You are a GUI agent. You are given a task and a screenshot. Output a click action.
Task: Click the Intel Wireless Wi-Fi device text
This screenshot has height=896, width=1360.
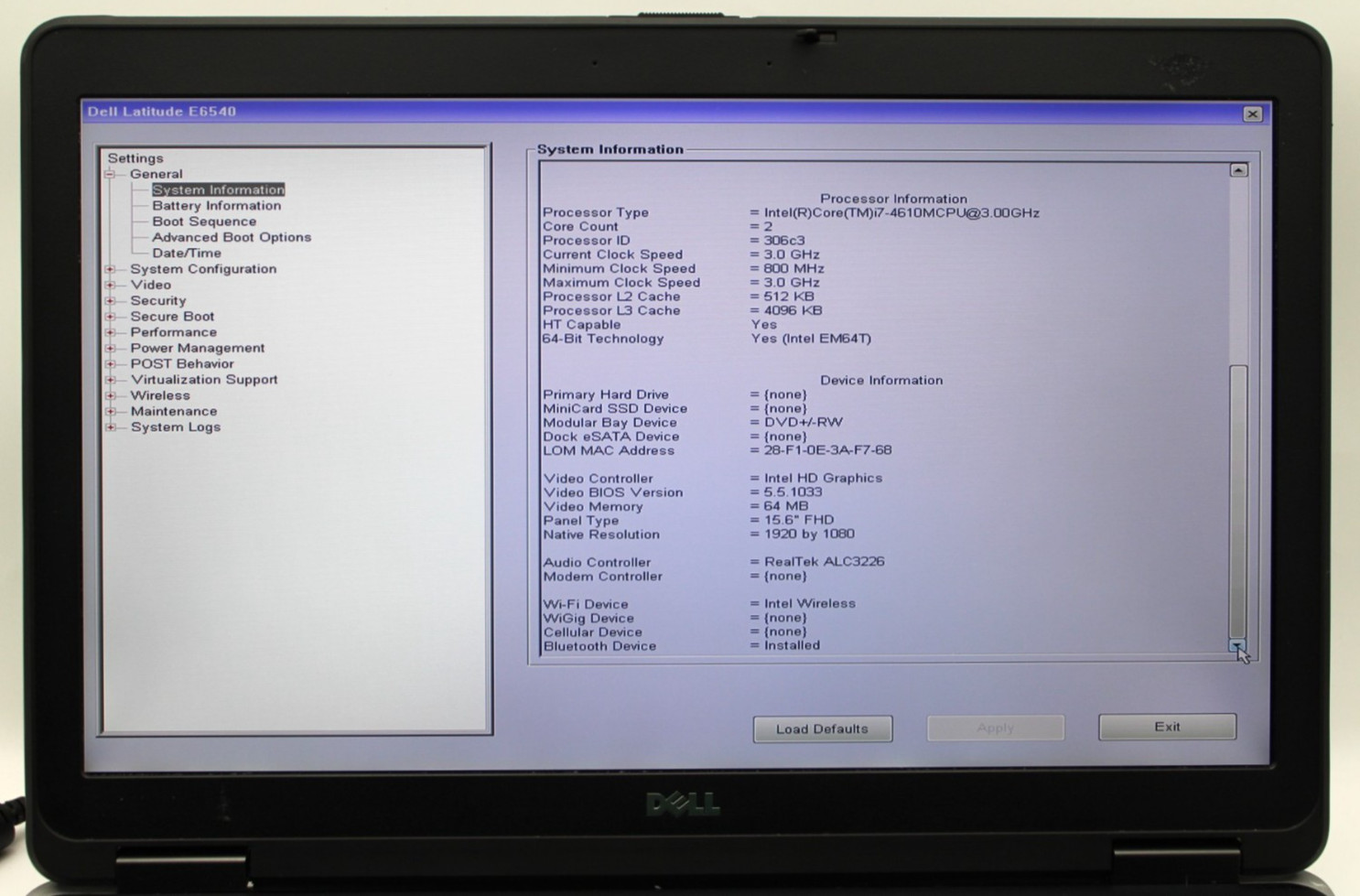809,604
